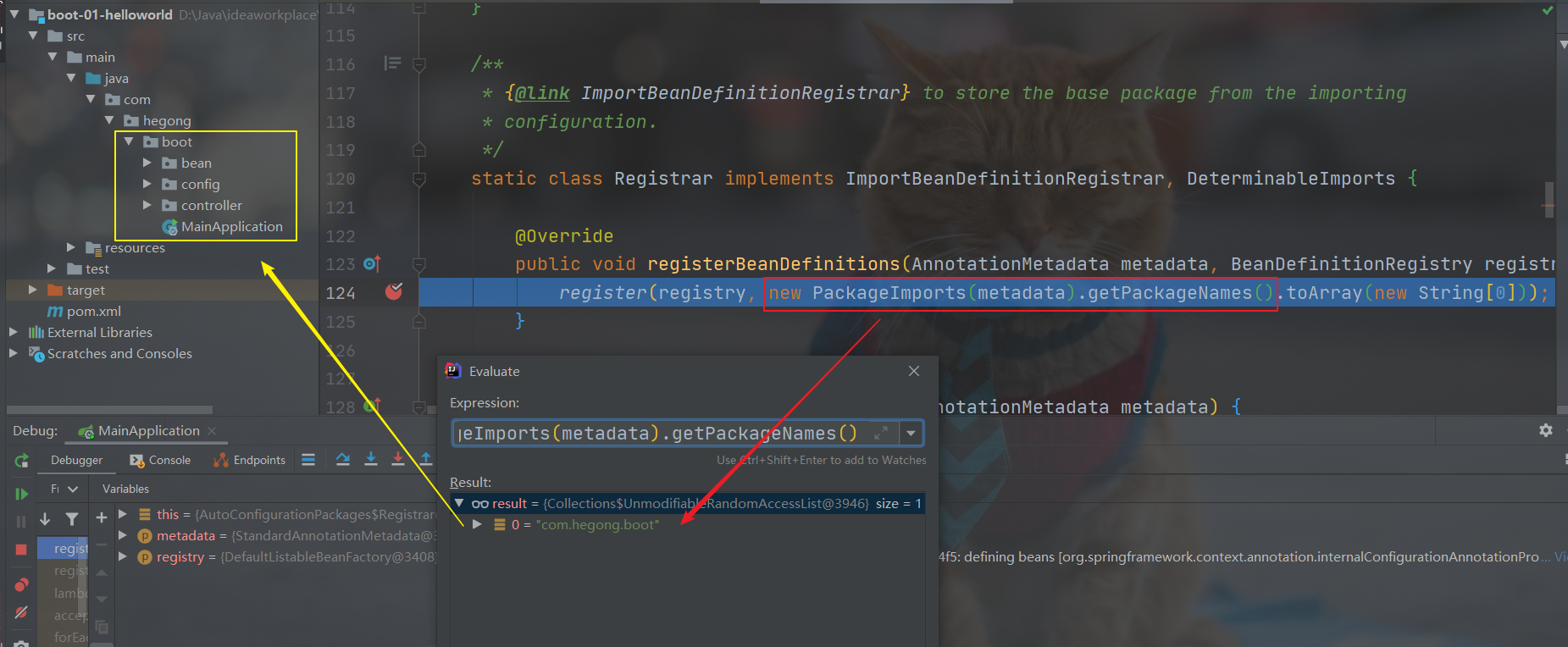Close the Evaluate dialog
1568x647 pixels.
914,371
